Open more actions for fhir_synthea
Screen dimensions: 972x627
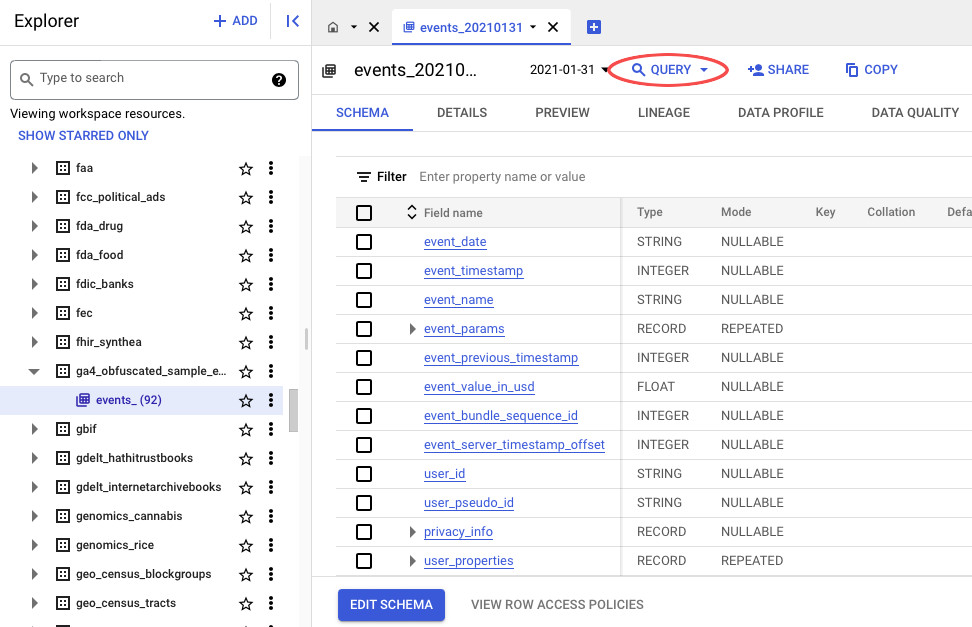(x=271, y=342)
